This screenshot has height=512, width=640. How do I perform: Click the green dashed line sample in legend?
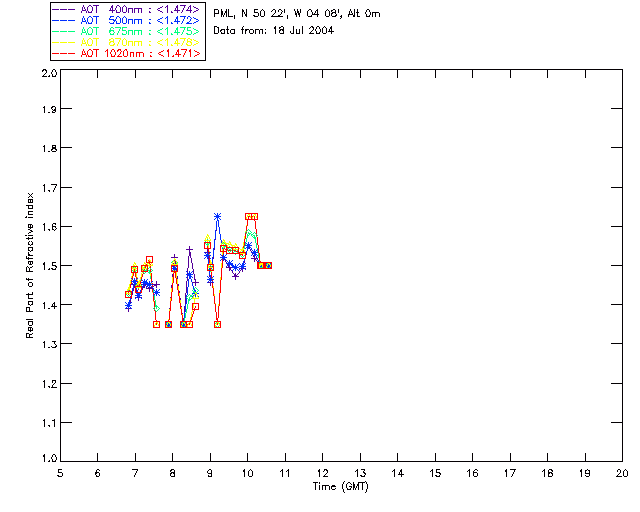pyautogui.click(x=64, y=31)
